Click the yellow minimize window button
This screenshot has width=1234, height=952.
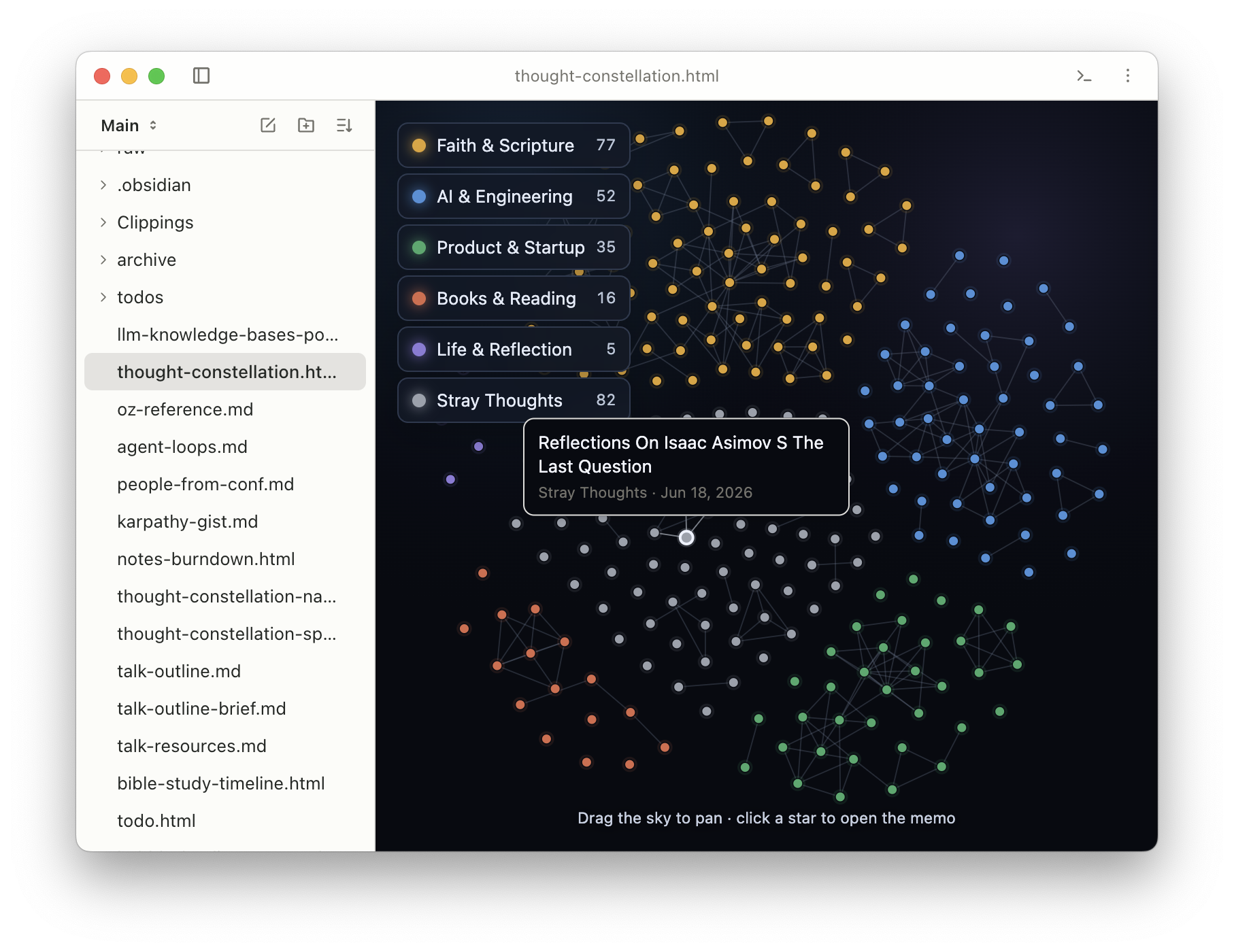click(x=129, y=75)
